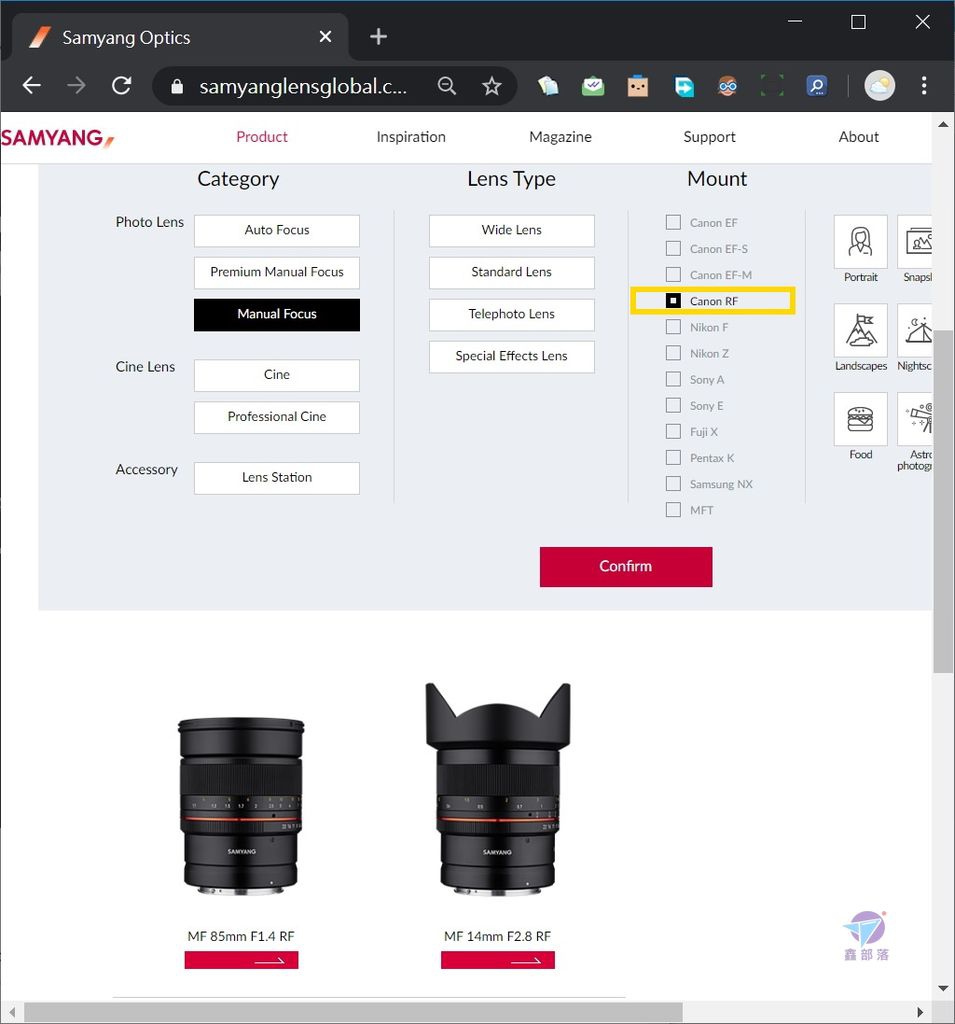Check the Nikon Z mount checkbox

tap(673, 353)
